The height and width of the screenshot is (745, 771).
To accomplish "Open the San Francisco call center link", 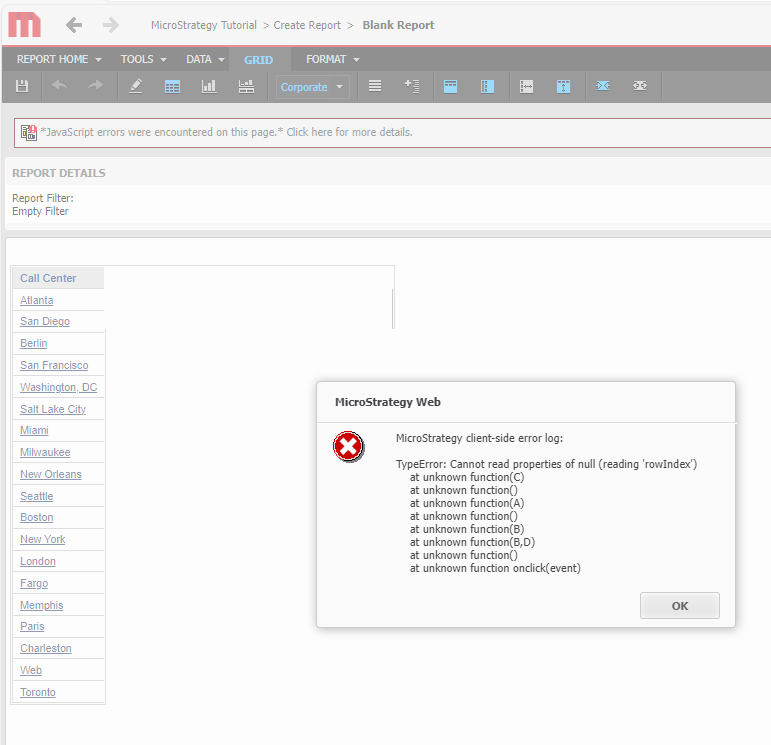I will click(x=54, y=365).
